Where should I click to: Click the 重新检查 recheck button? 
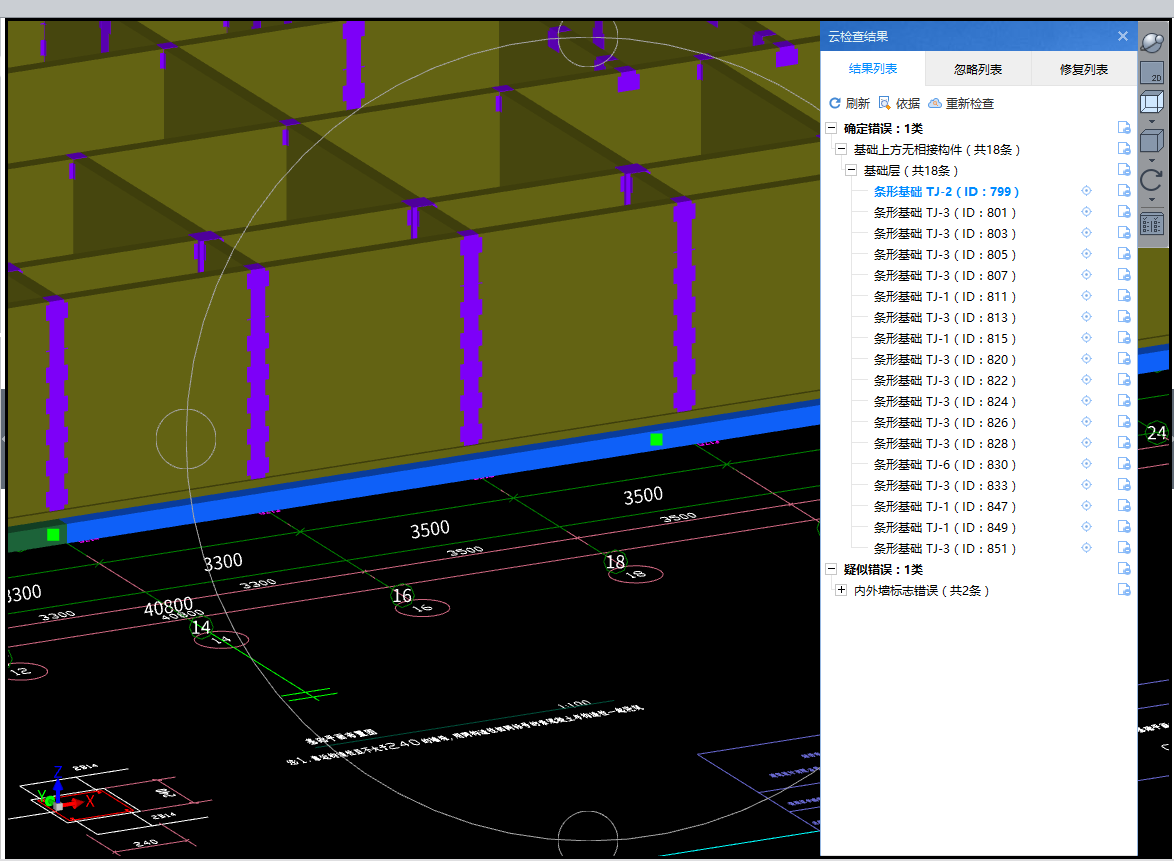click(x=961, y=103)
